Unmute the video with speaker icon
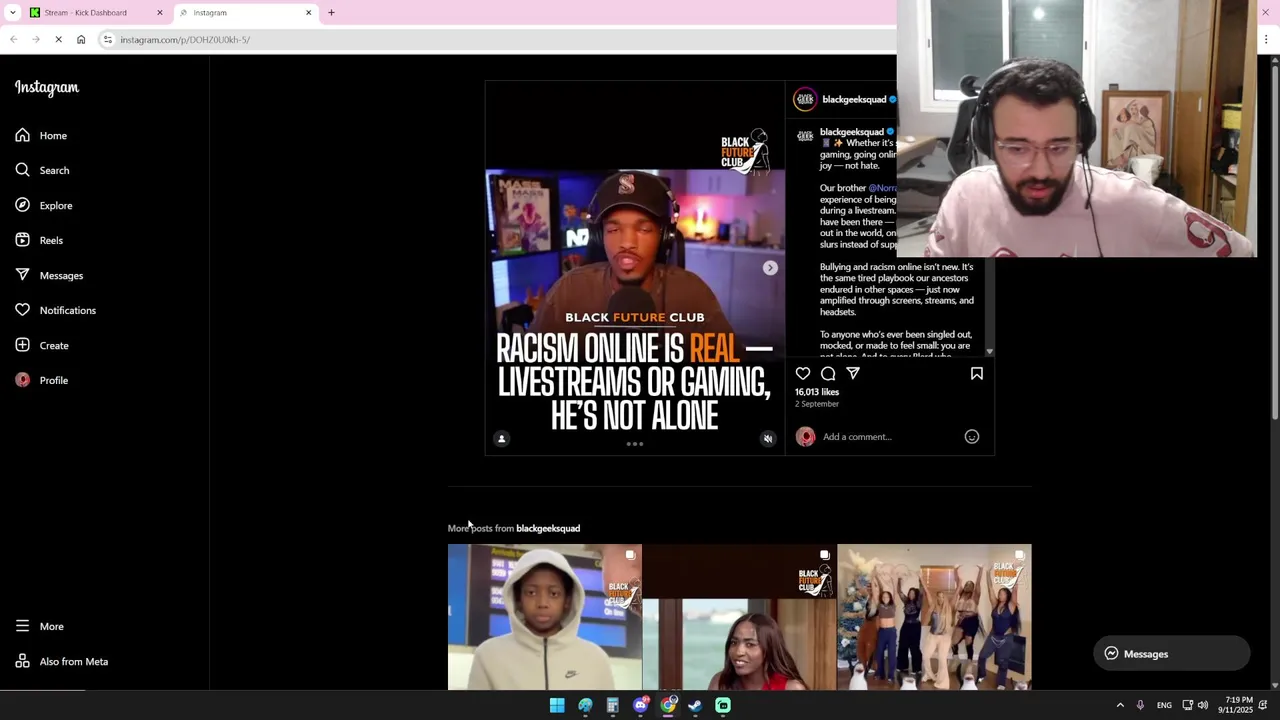 coord(768,439)
